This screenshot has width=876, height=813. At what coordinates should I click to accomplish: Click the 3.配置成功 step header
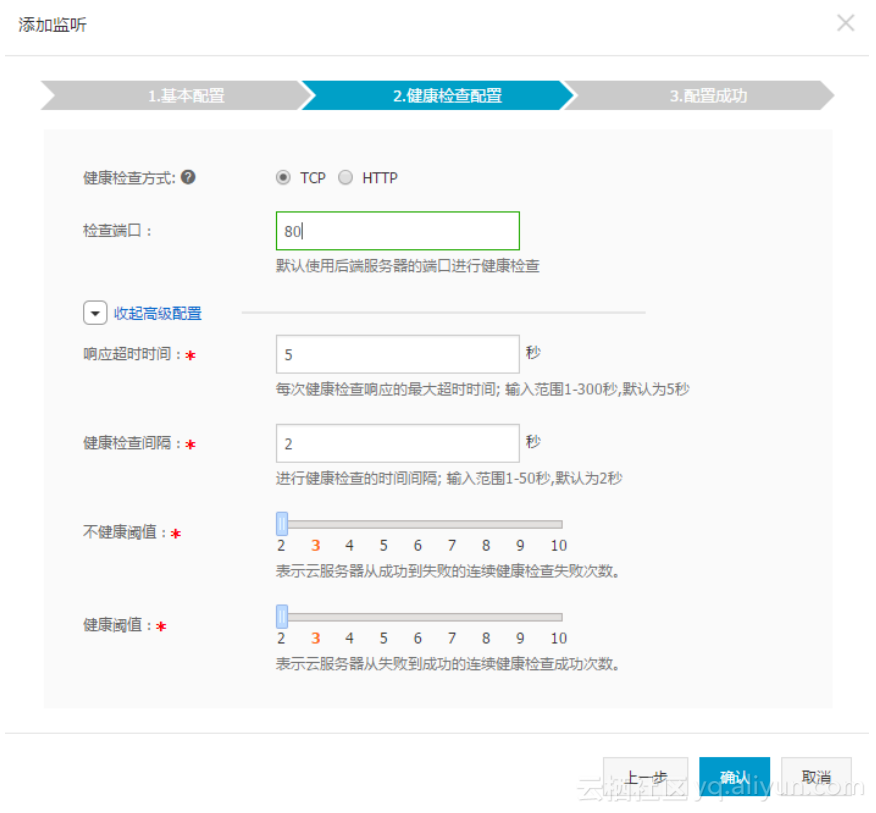[706, 96]
